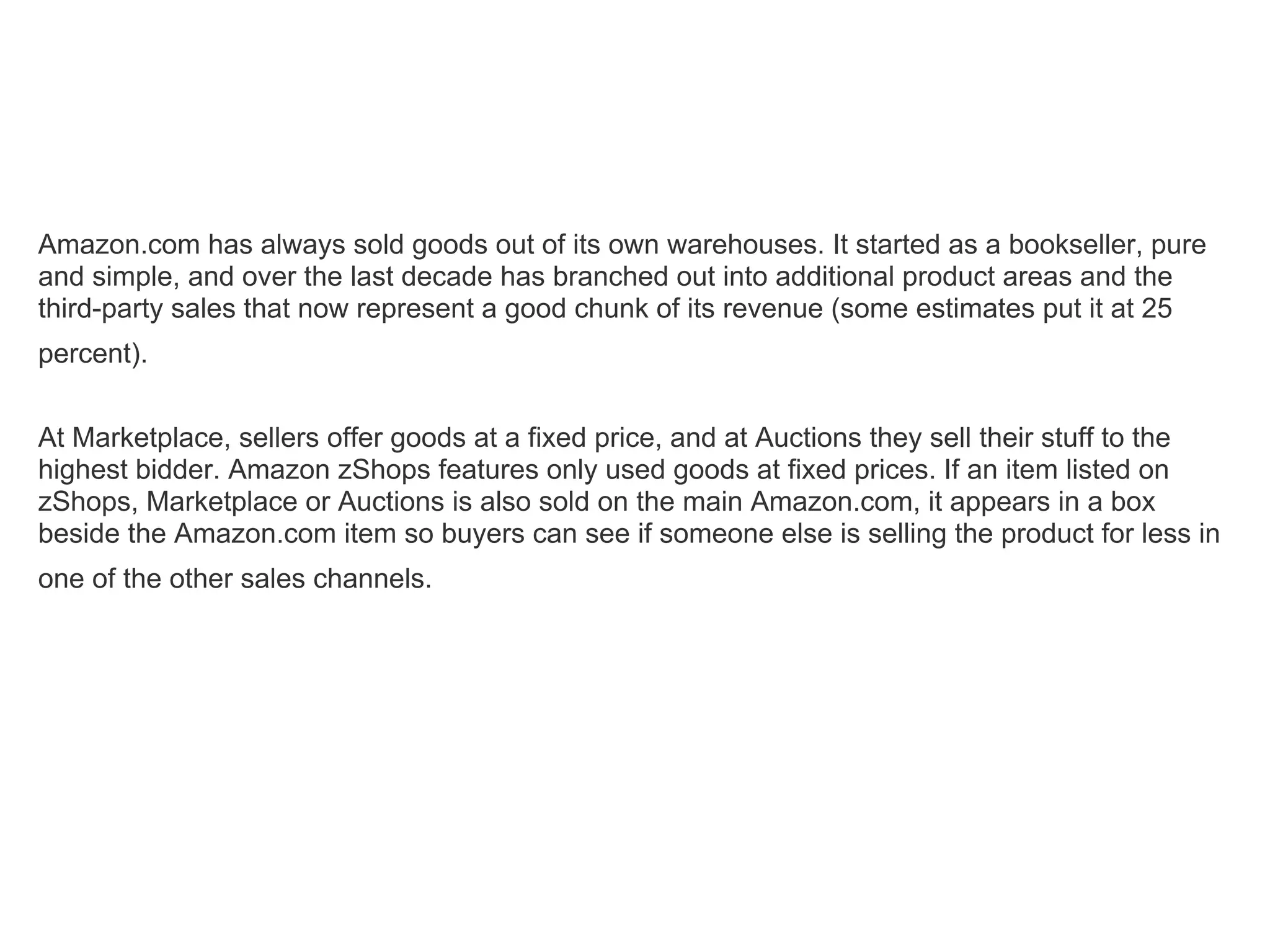Click the word "buyers"

481,534
